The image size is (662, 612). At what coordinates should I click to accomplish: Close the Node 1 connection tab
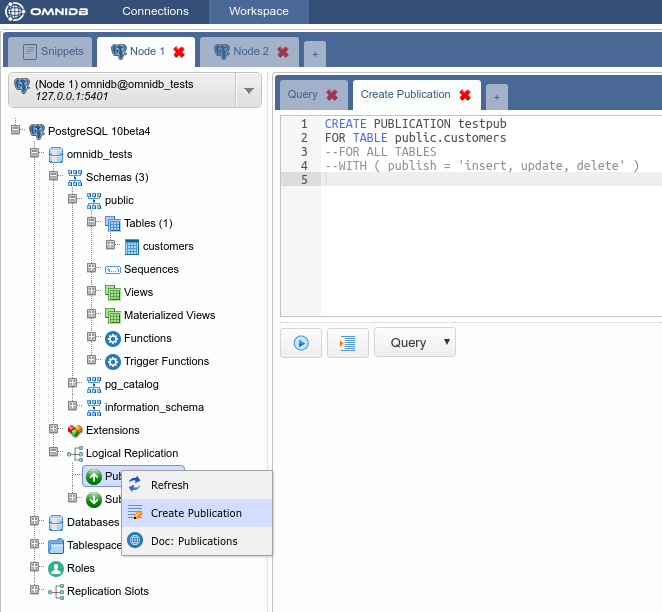[179, 52]
